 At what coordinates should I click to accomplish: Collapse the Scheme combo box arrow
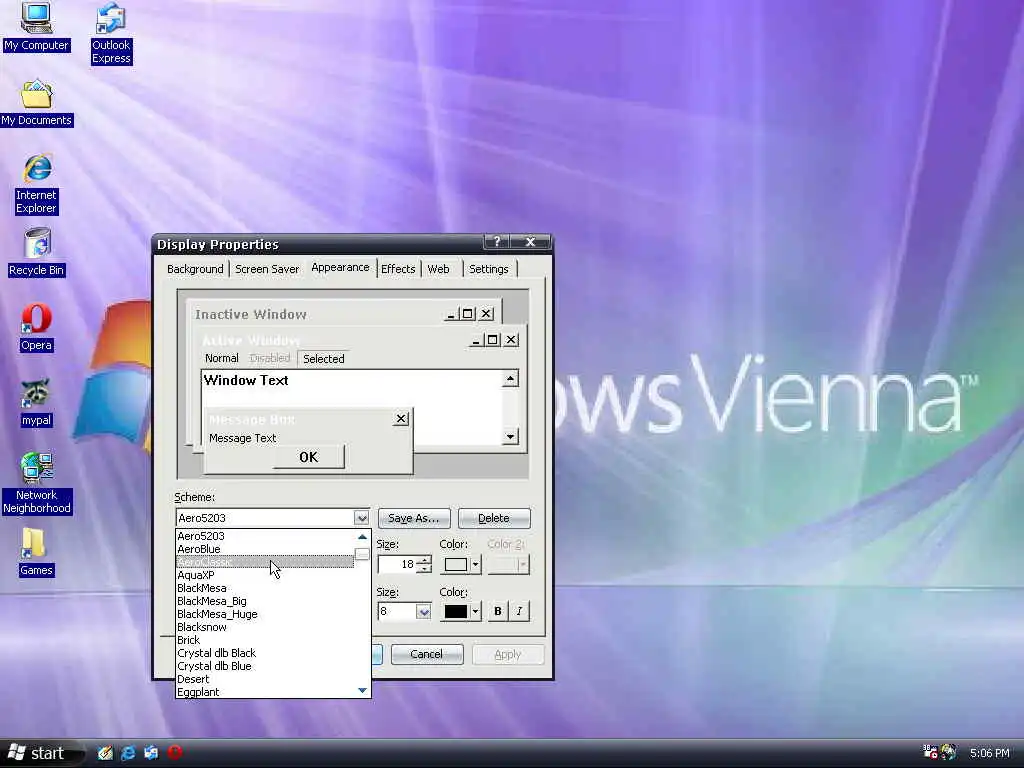pyautogui.click(x=361, y=518)
